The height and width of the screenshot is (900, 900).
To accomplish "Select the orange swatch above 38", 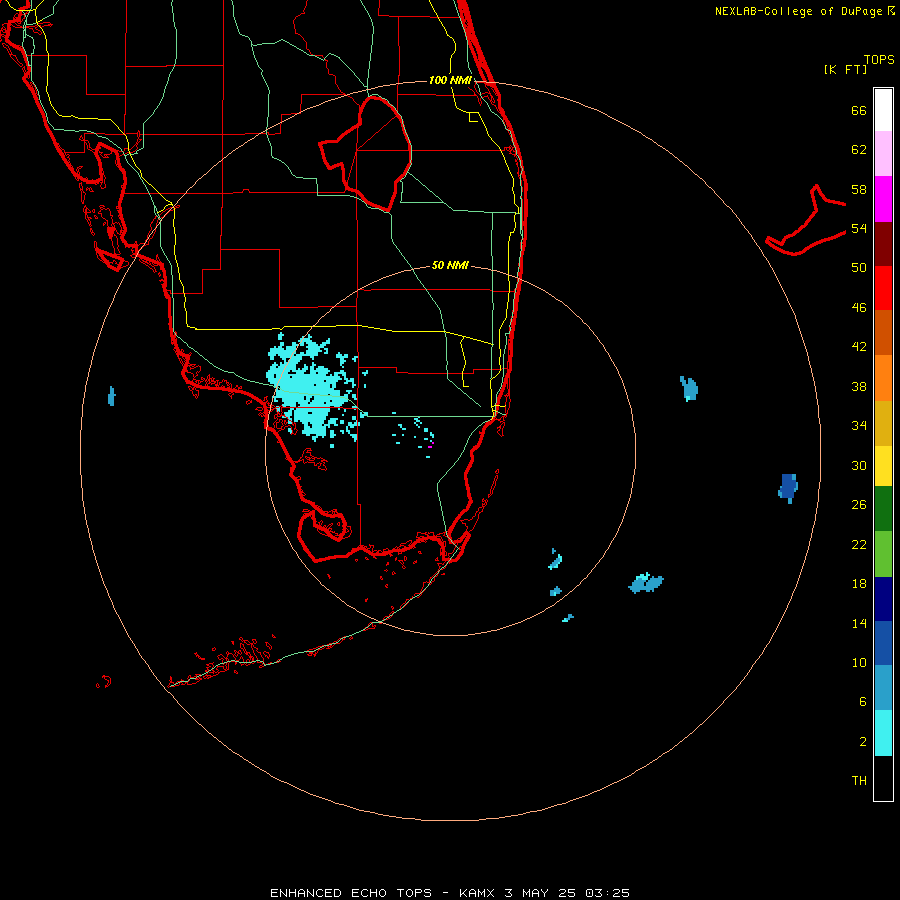I will (x=883, y=378).
